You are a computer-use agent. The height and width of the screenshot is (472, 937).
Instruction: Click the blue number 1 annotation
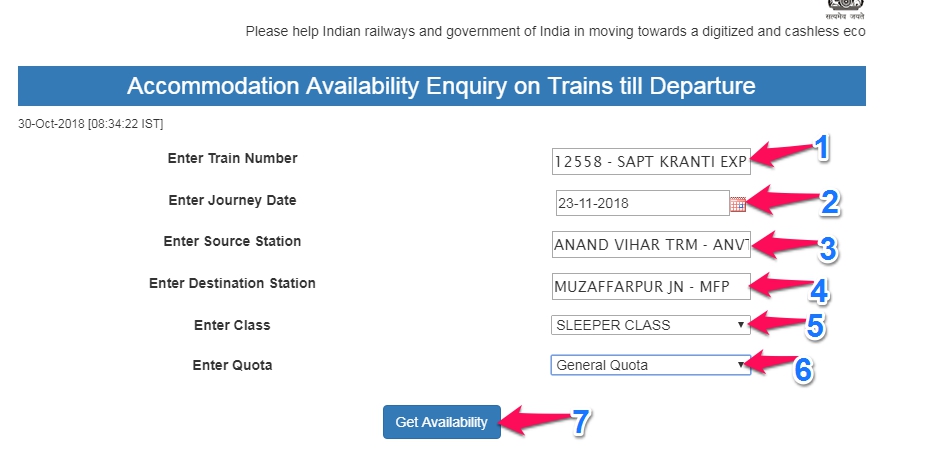pos(820,150)
